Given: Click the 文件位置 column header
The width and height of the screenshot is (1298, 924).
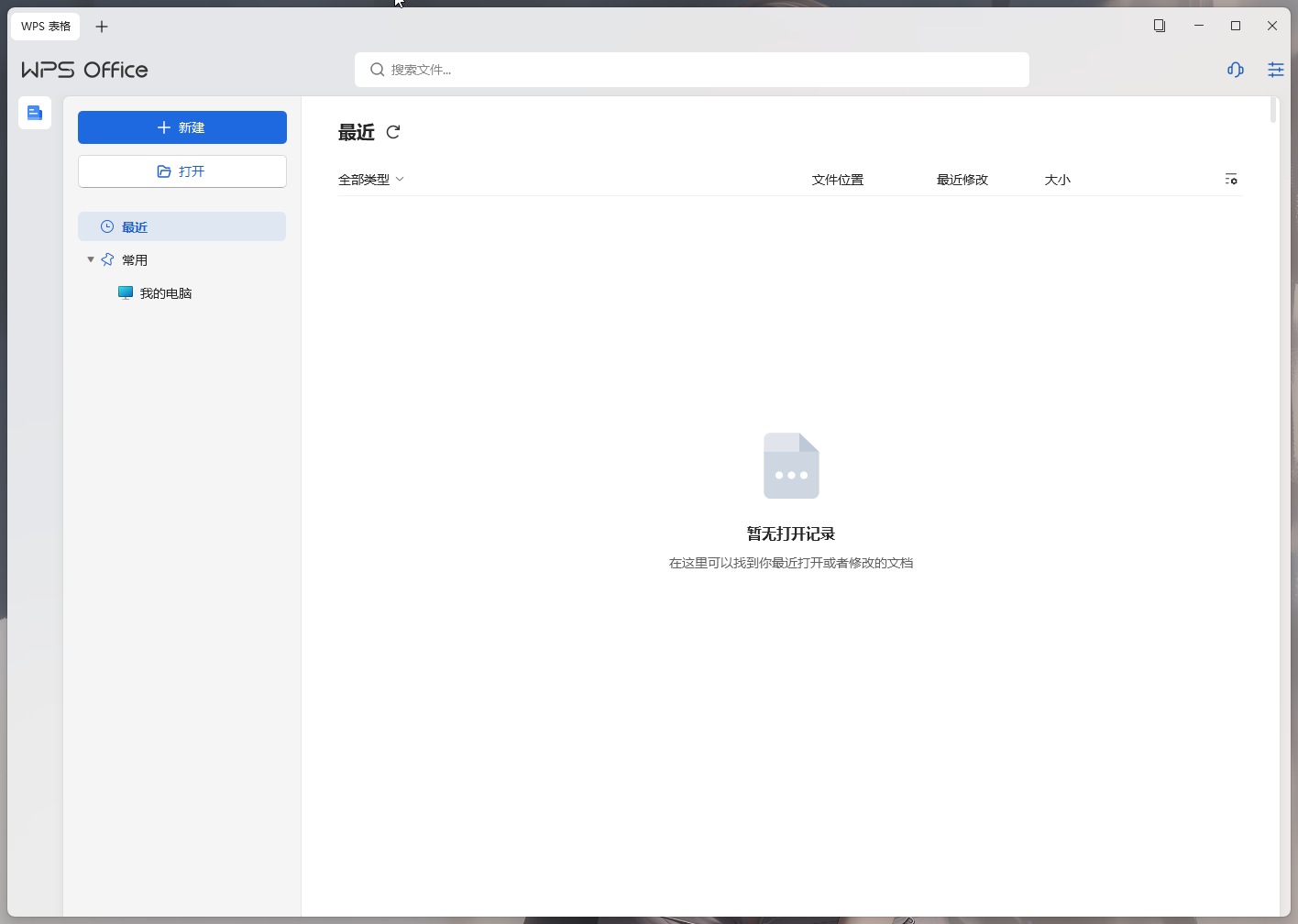Looking at the screenshot, I should click(837, 180).
